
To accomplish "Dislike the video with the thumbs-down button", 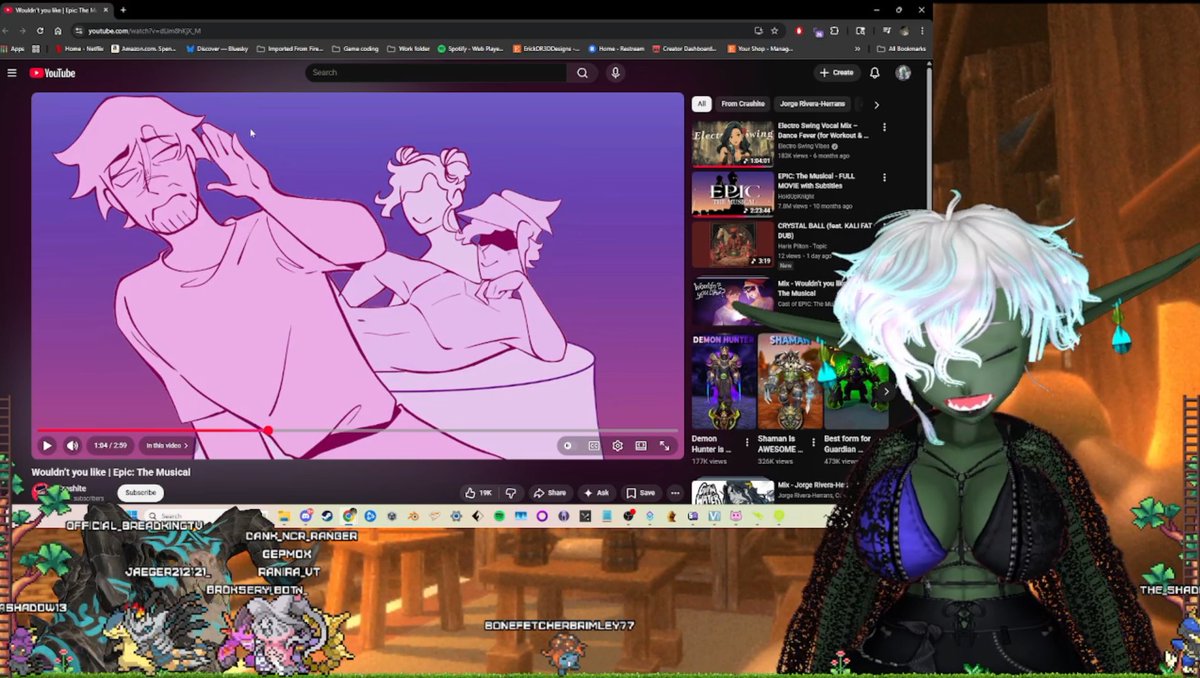I will pos(511,493).
